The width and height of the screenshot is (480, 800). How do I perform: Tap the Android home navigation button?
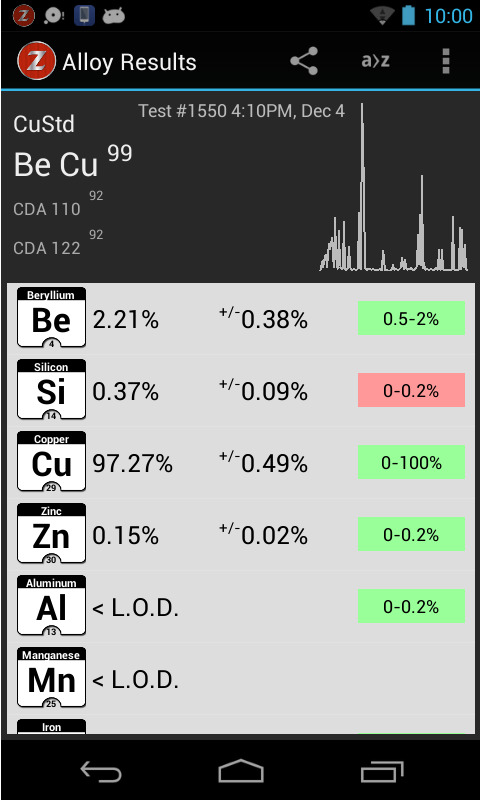click(240, 771)
